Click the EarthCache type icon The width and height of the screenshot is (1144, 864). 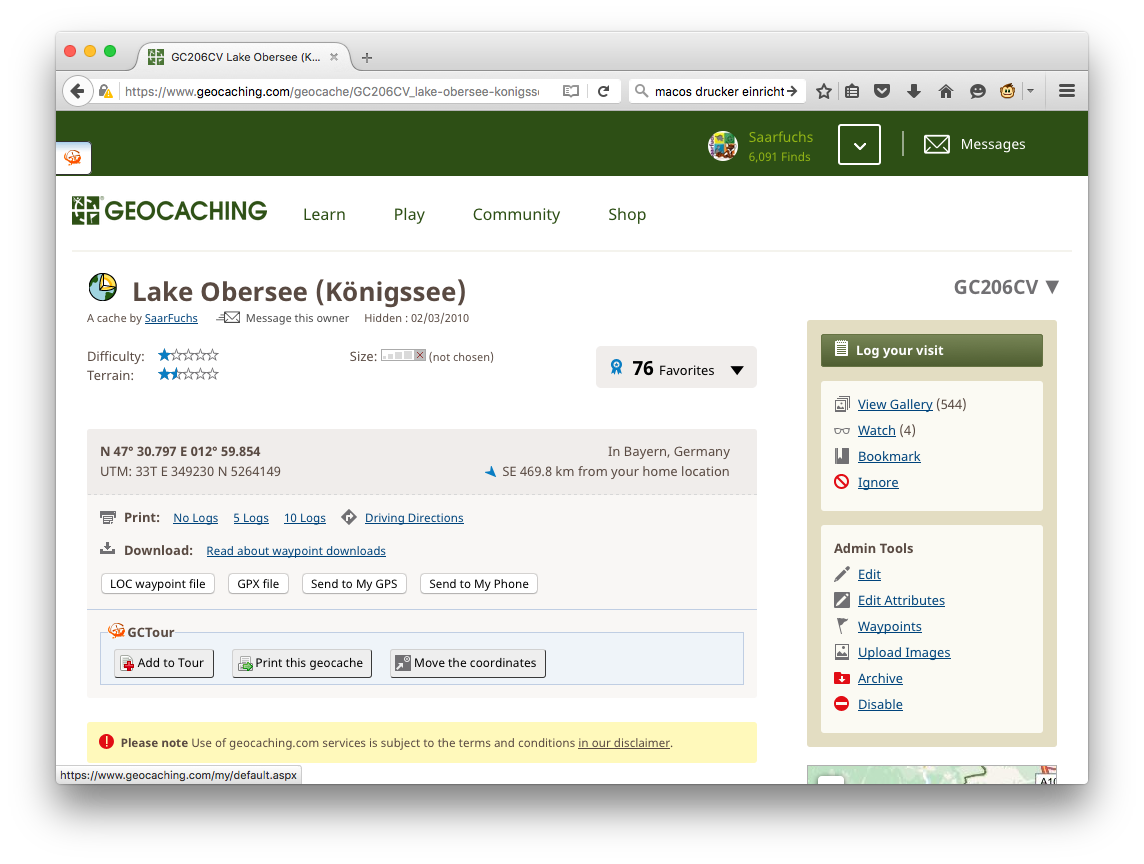[103, 287]
